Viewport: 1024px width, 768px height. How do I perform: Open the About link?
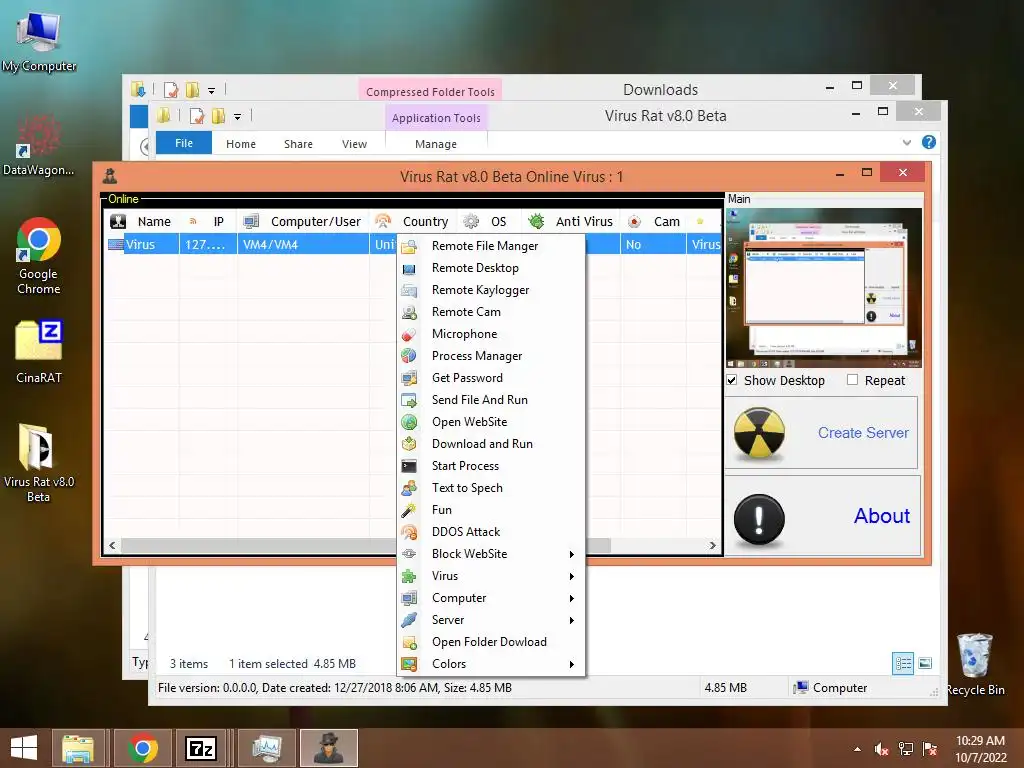[882, 516]
